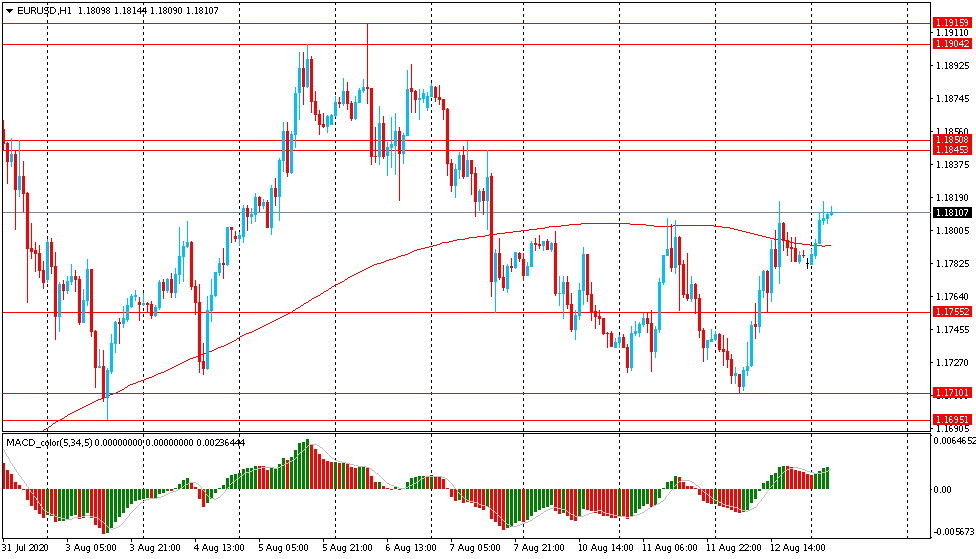Click the current price label 1.18107
This screenshot has height=559, width=976.
[x=952, y=213]
